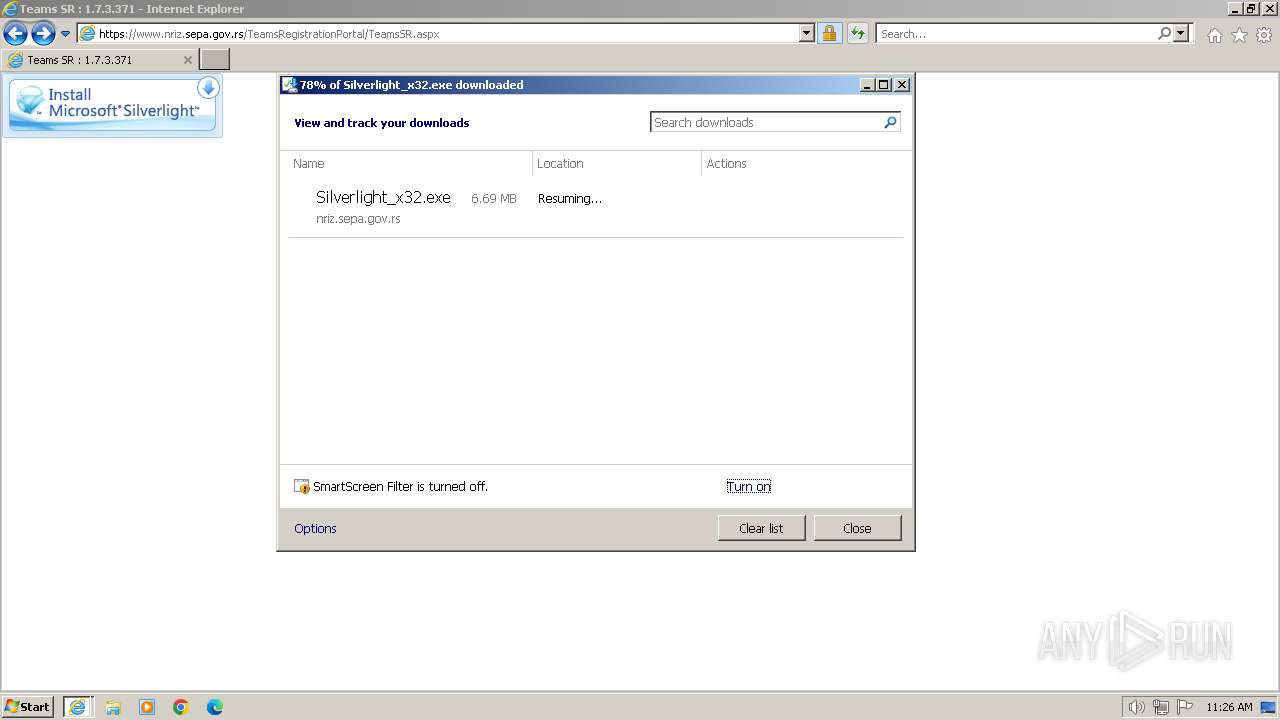The image size is (1280, 720).
Task: Launch Google Chrome from the taskbar
Action: [x=181, y=707]
